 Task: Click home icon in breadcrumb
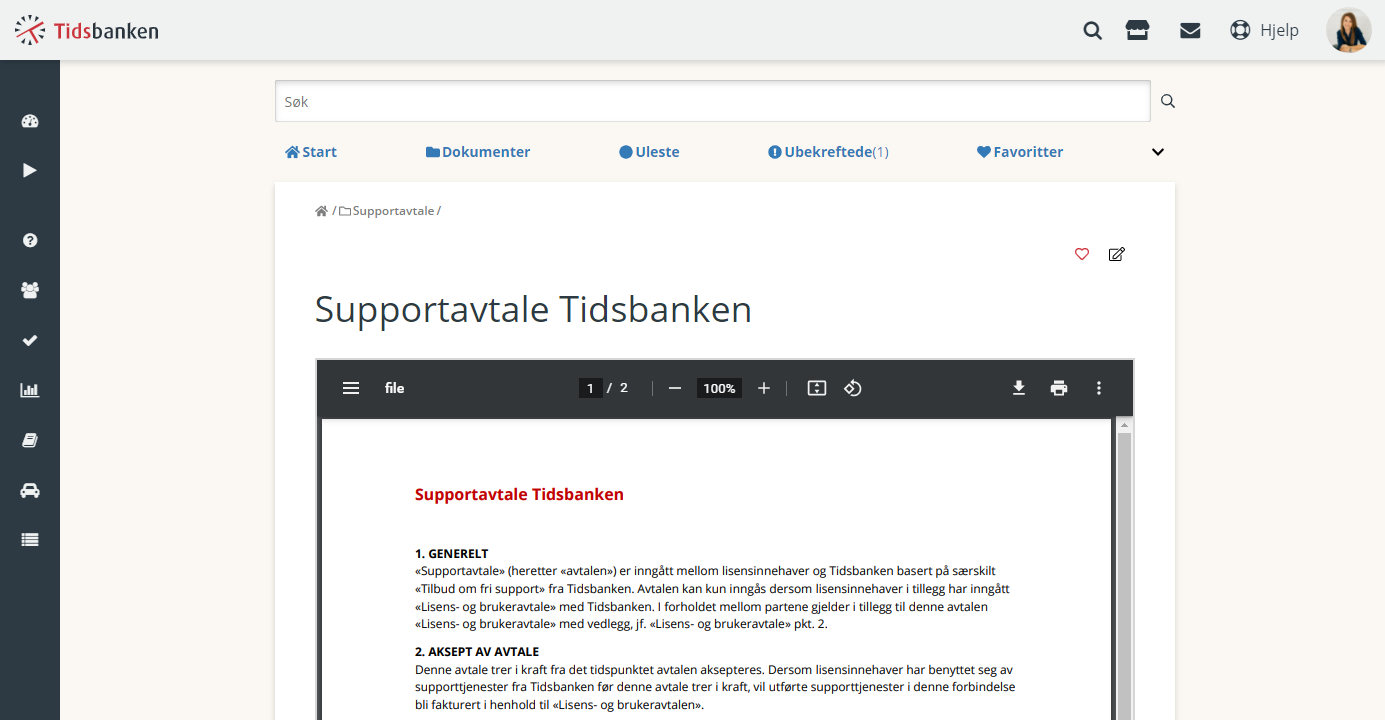(x=321, y=211)
